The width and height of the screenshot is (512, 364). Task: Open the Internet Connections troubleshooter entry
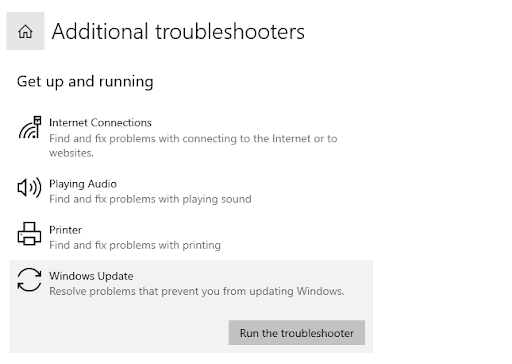[191, 137]
